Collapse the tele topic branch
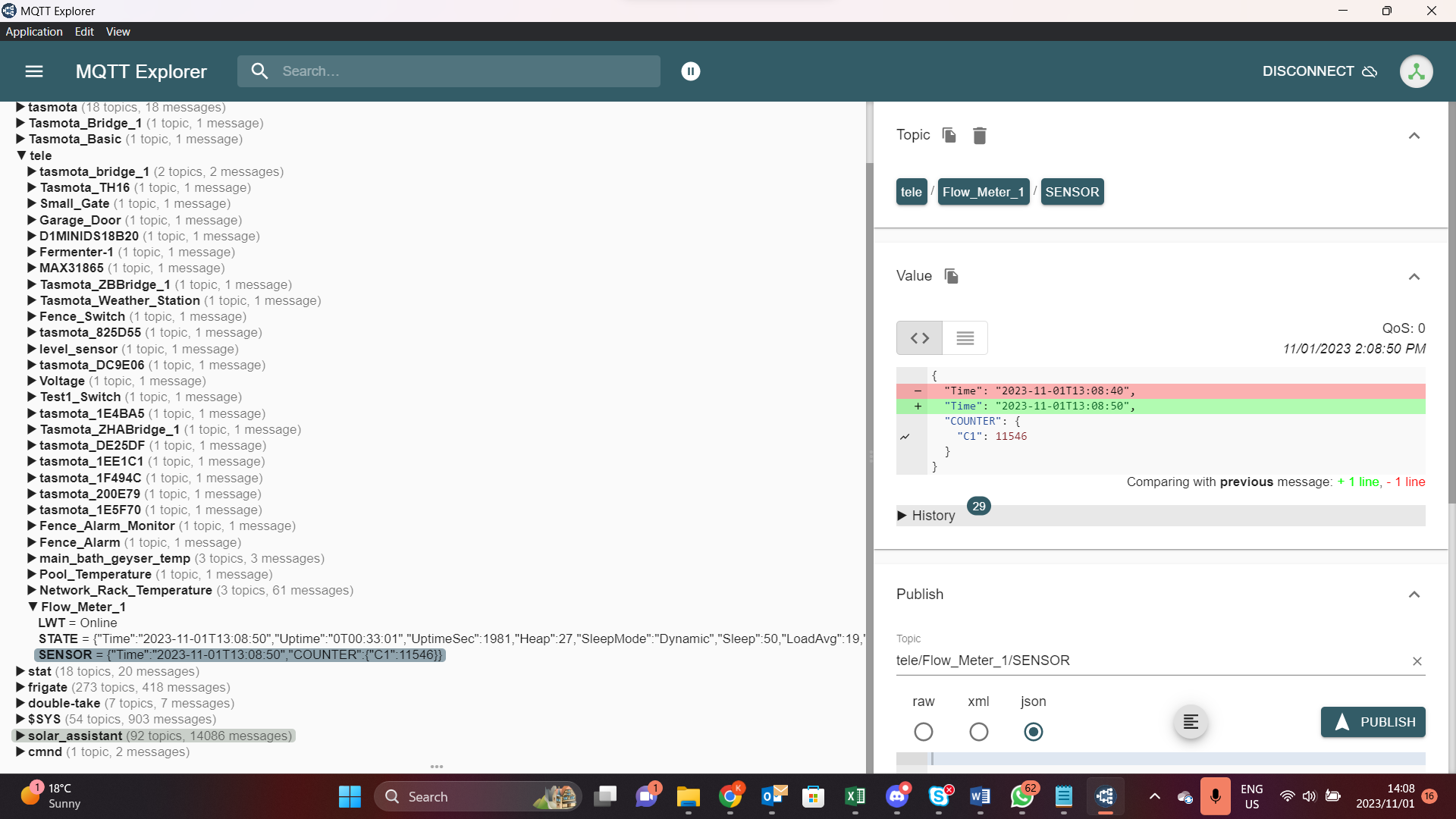 coord(21,155)
